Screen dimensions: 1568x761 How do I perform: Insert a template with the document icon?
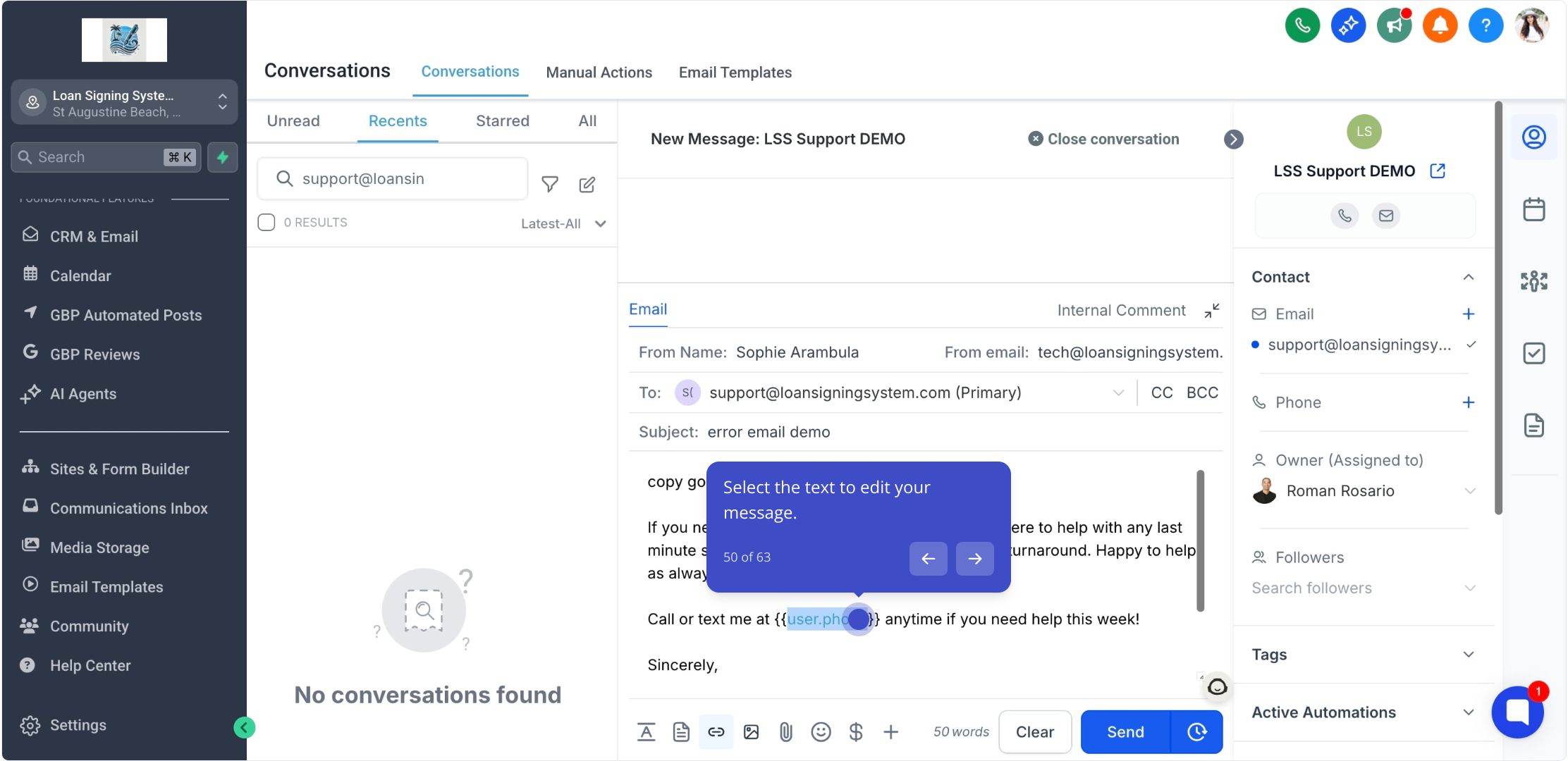681,732
